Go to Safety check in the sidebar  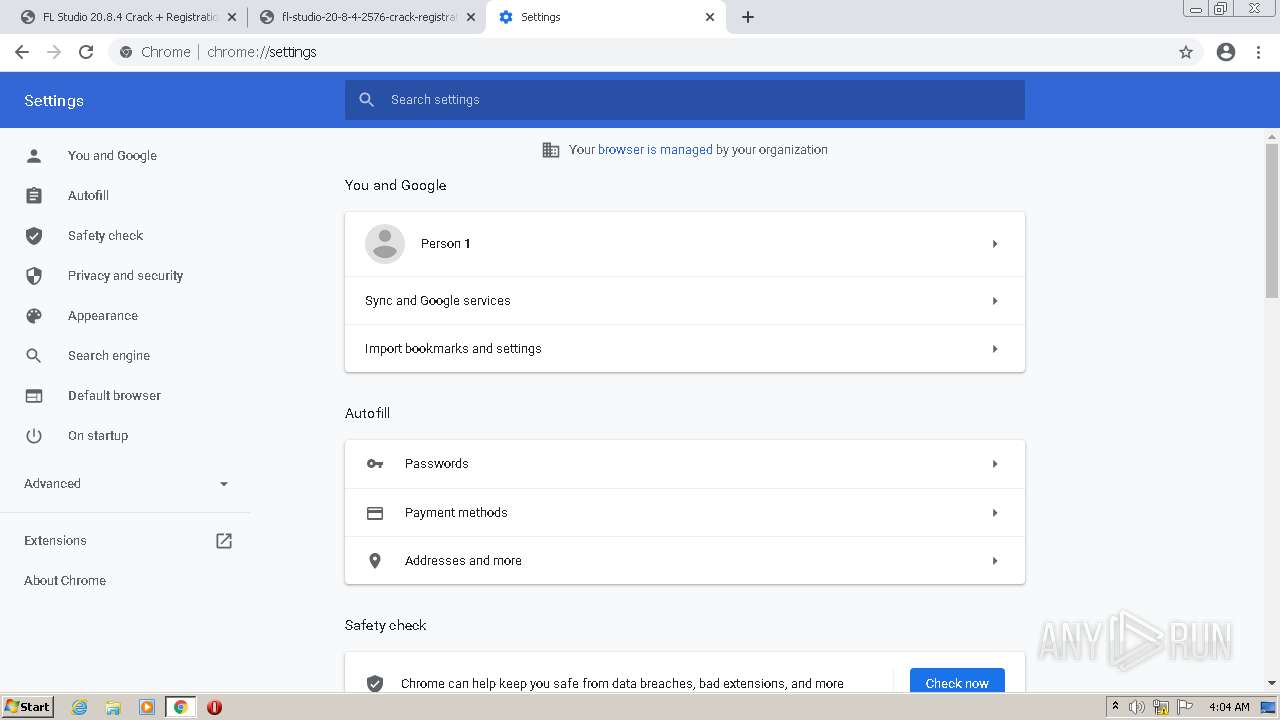pos(105,235)
